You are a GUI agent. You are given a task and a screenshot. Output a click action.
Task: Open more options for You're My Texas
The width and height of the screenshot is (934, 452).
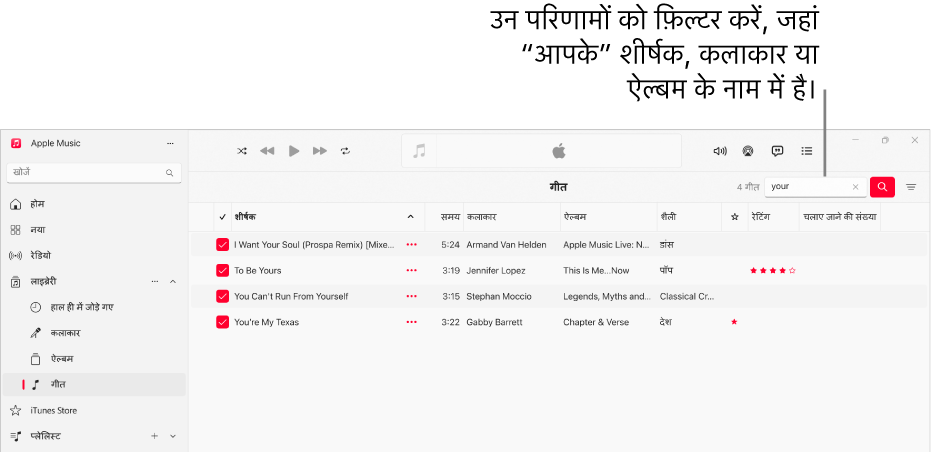[411, 322]
